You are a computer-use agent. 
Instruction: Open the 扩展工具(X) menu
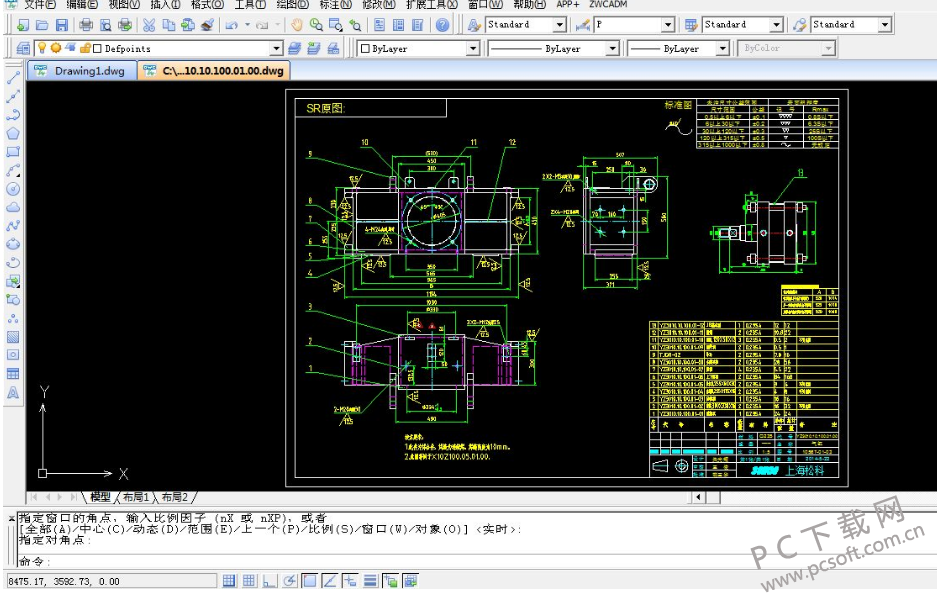[431, 4]
